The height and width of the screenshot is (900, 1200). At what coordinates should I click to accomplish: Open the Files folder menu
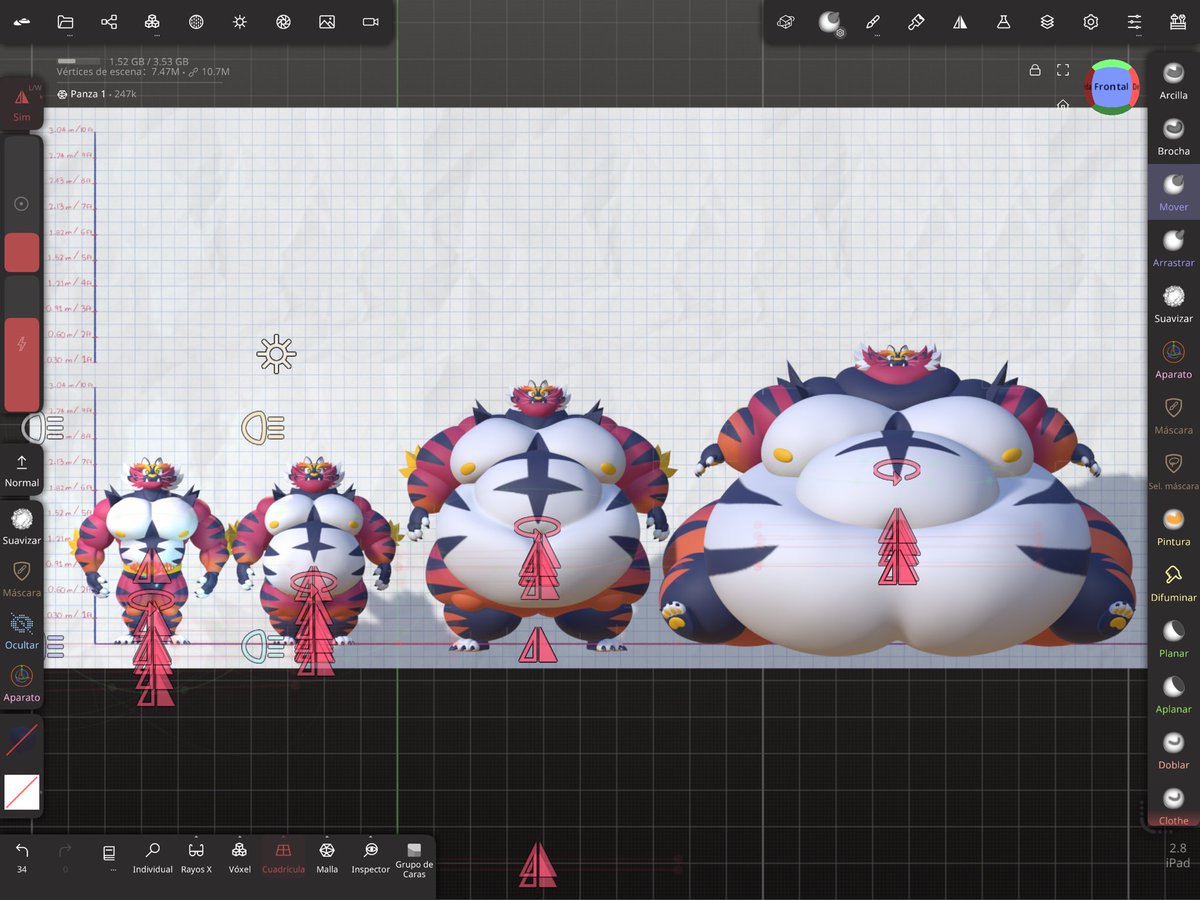tap(66, 22)
